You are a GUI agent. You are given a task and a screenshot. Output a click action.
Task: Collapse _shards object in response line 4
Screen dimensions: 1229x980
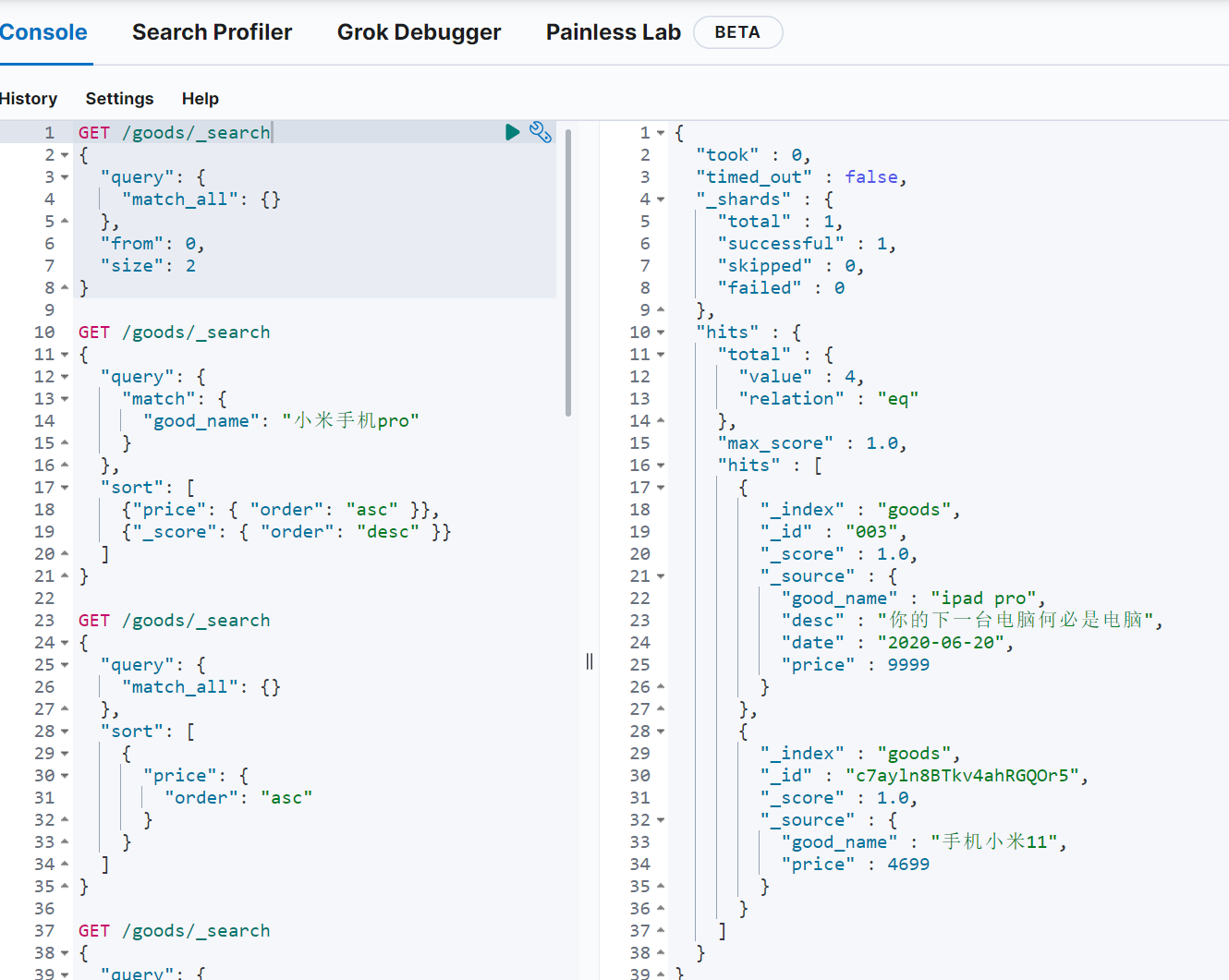pos(660,200)
